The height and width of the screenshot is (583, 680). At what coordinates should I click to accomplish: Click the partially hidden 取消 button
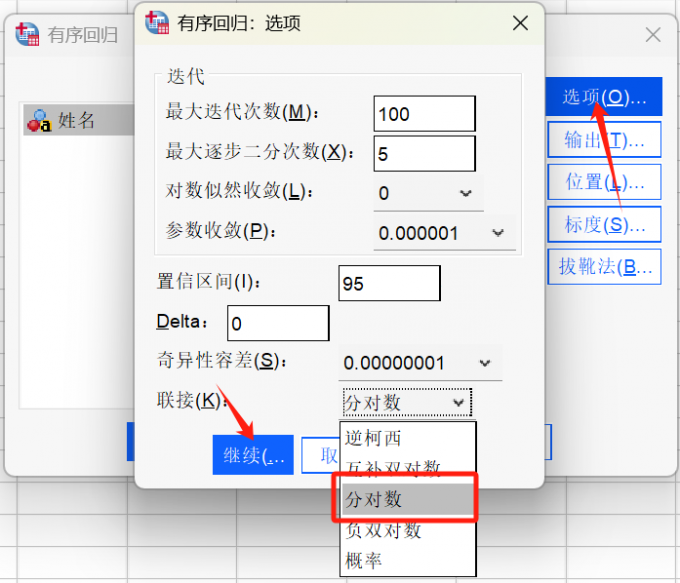click(x=321, y=455)
